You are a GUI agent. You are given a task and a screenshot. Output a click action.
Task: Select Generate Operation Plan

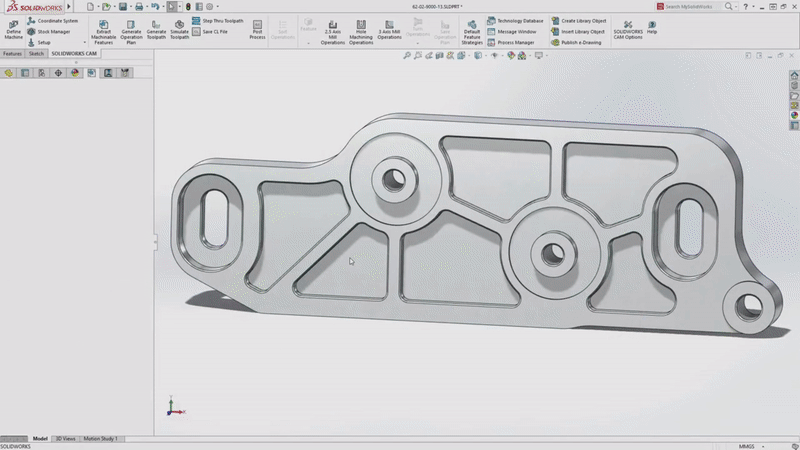(x=131, y=26)
